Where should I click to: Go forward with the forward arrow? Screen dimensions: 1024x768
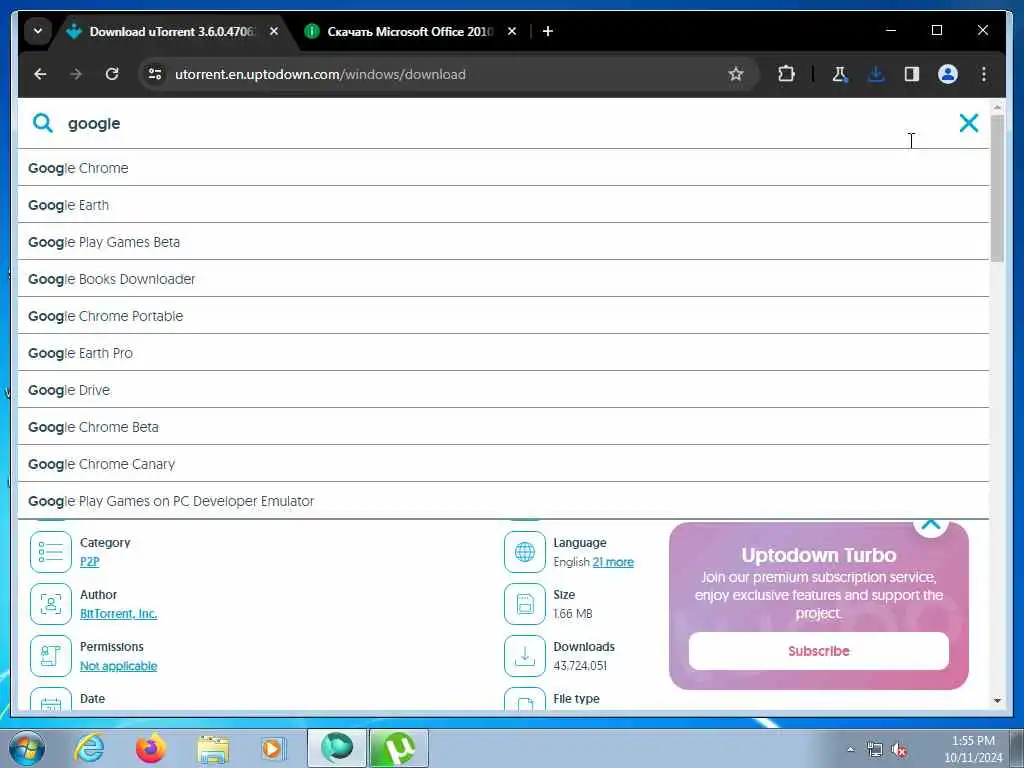(x=76, y=74)
